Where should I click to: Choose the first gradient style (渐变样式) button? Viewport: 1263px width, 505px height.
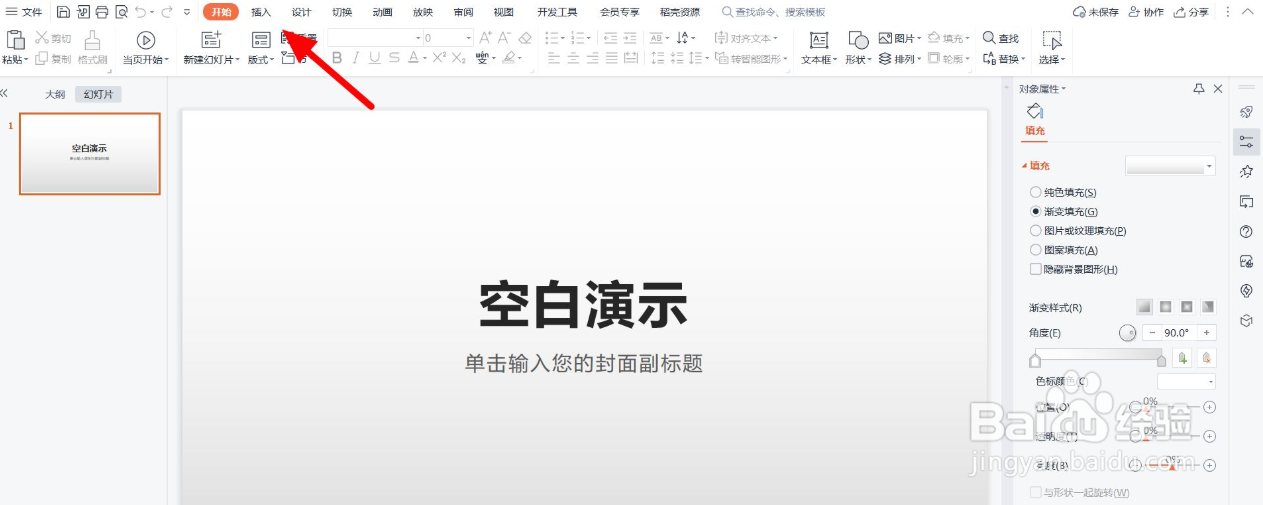[x=1144, y=307]
